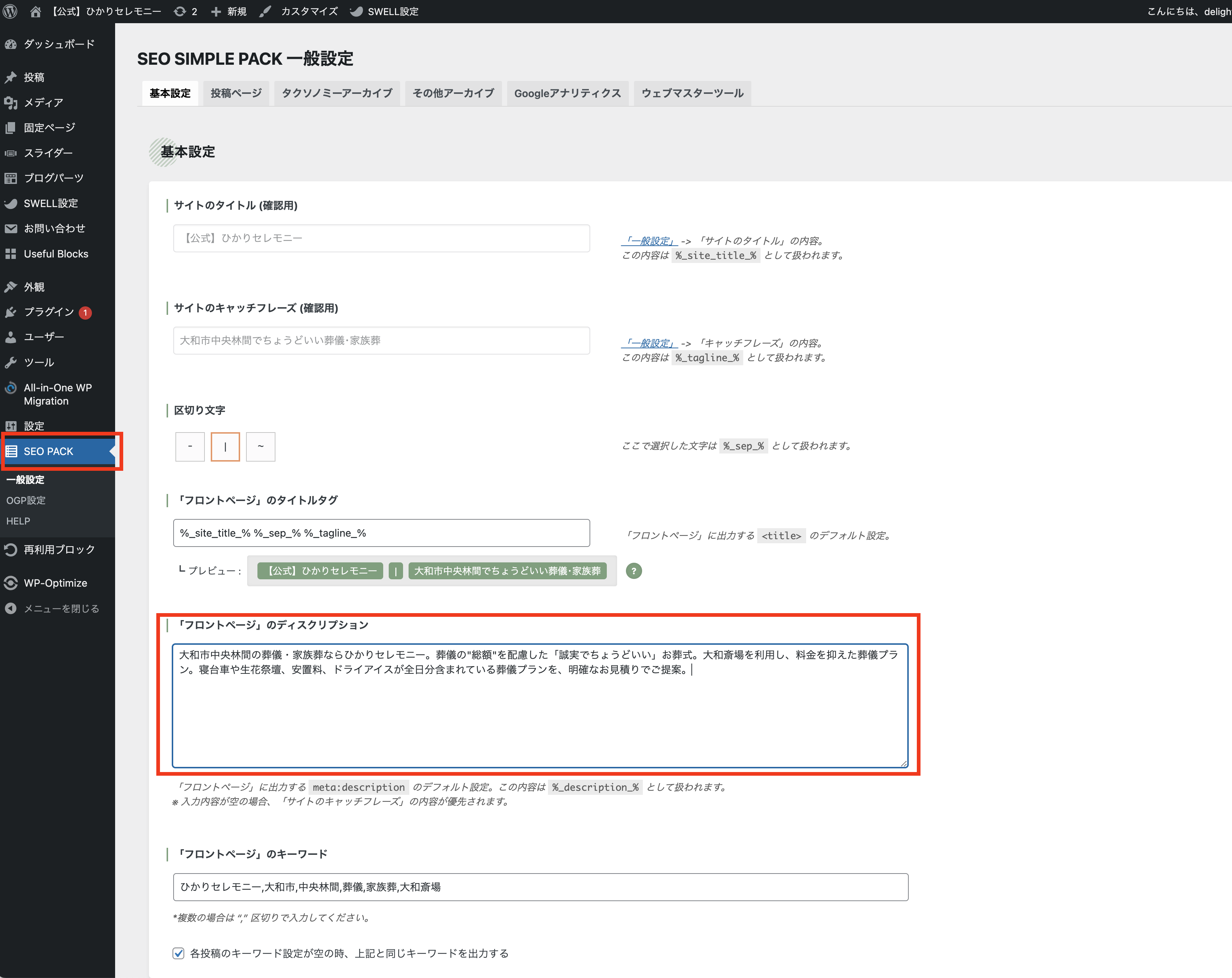
Task: Click the green preview site-title chip
Action: 320,570
